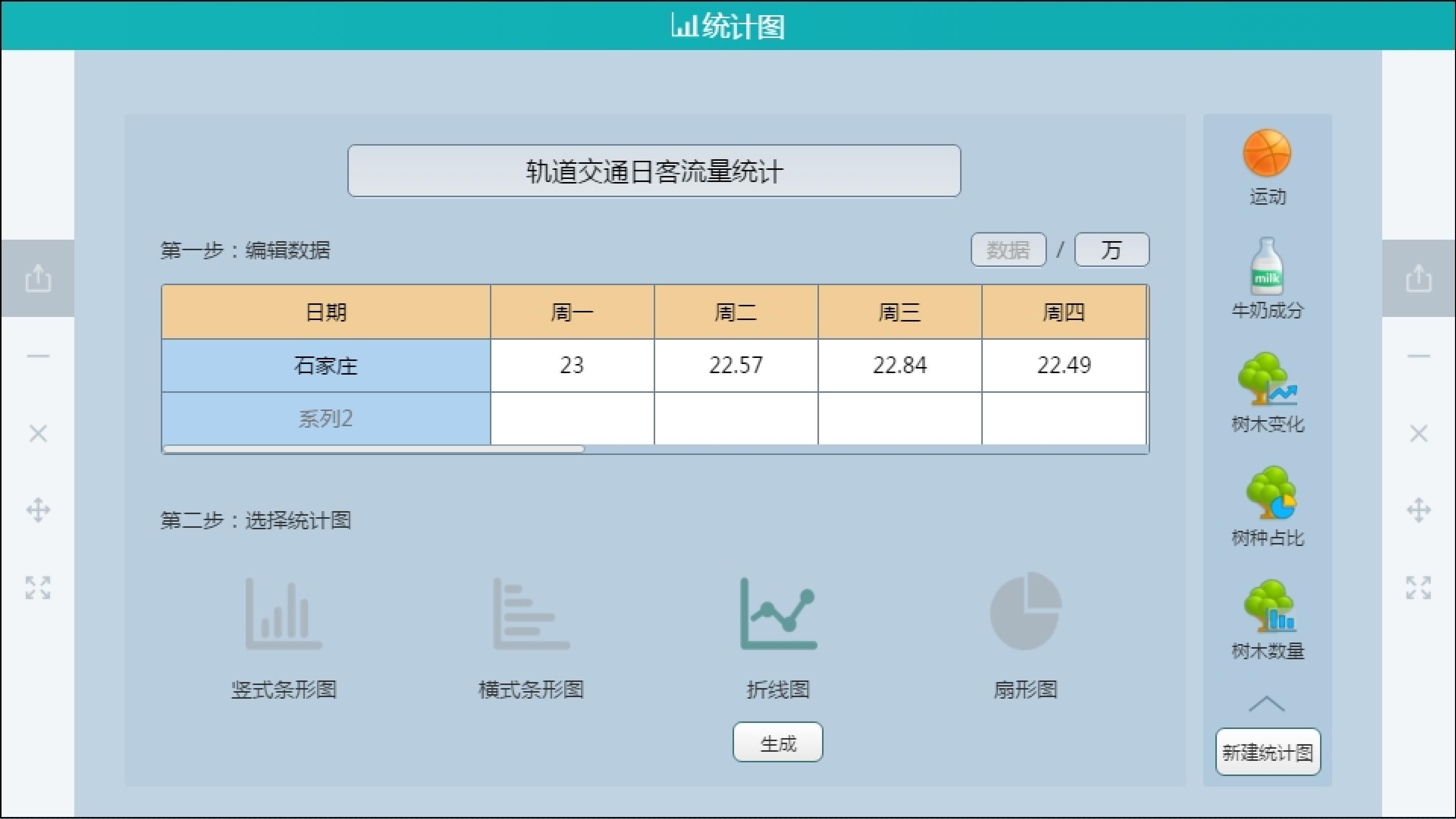Image resolution: width=1456 pixels, height=819 pixels.
Task: Collapse the sample list with the chevron
Action: click(1266, 704)
